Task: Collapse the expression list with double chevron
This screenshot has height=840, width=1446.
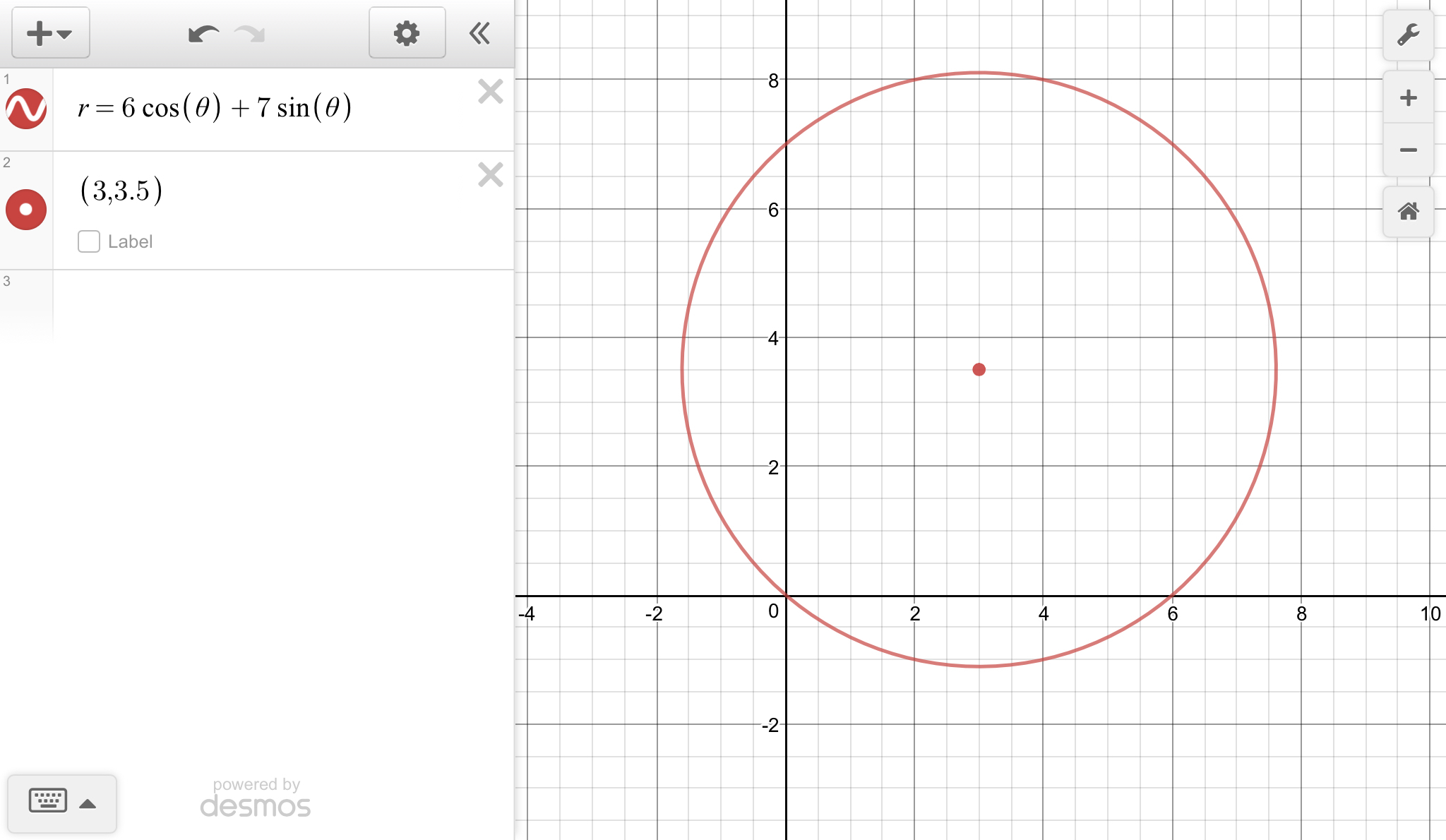Action: click(480, 33)
